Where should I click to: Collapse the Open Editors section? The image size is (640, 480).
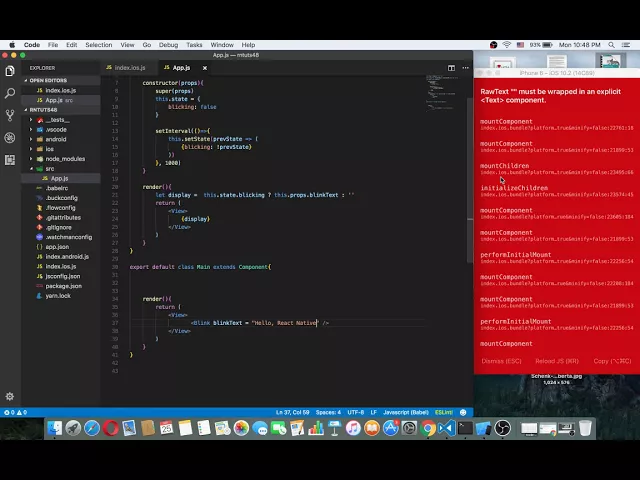point(60,80)
